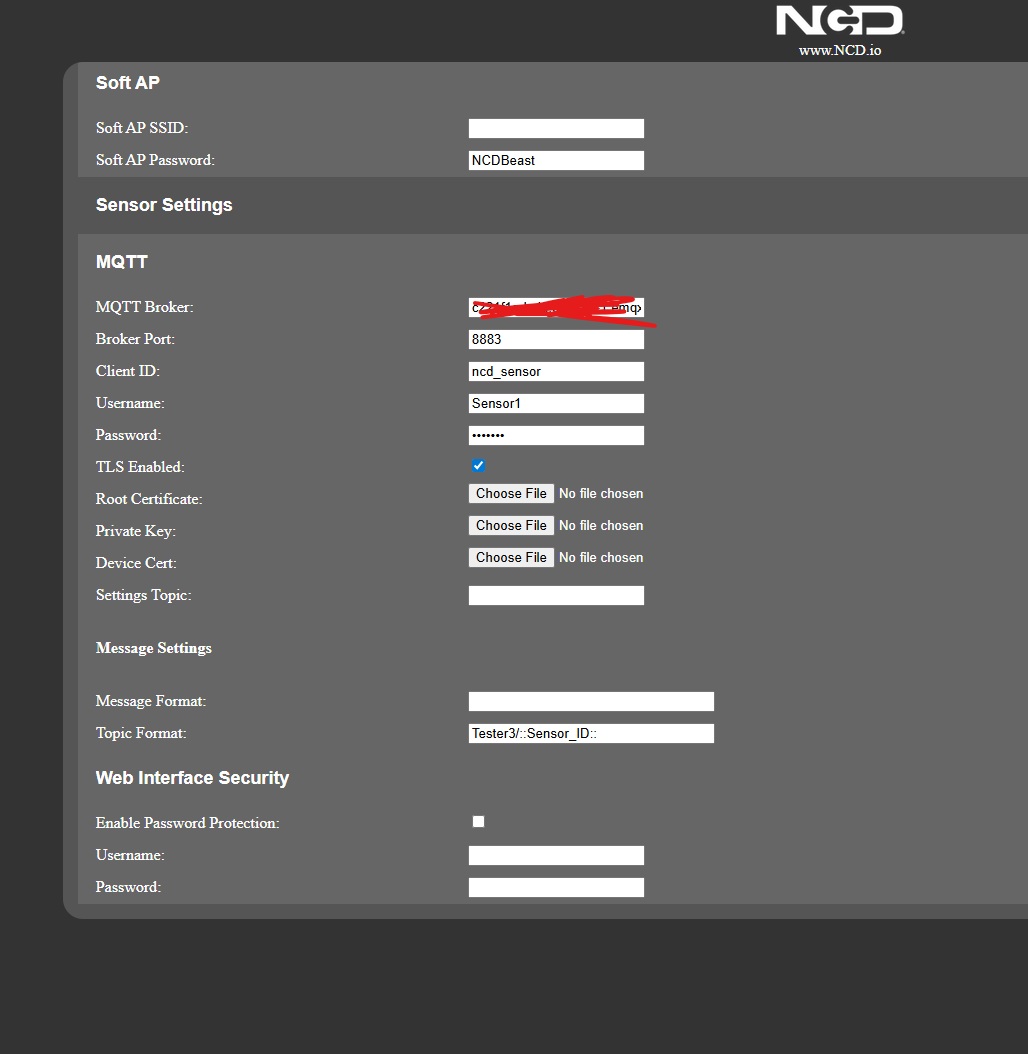The height and width of the screenshot is (1054, 1028).
Task: Click the MQTT Password masked field
Action: (x=556, y=435)
